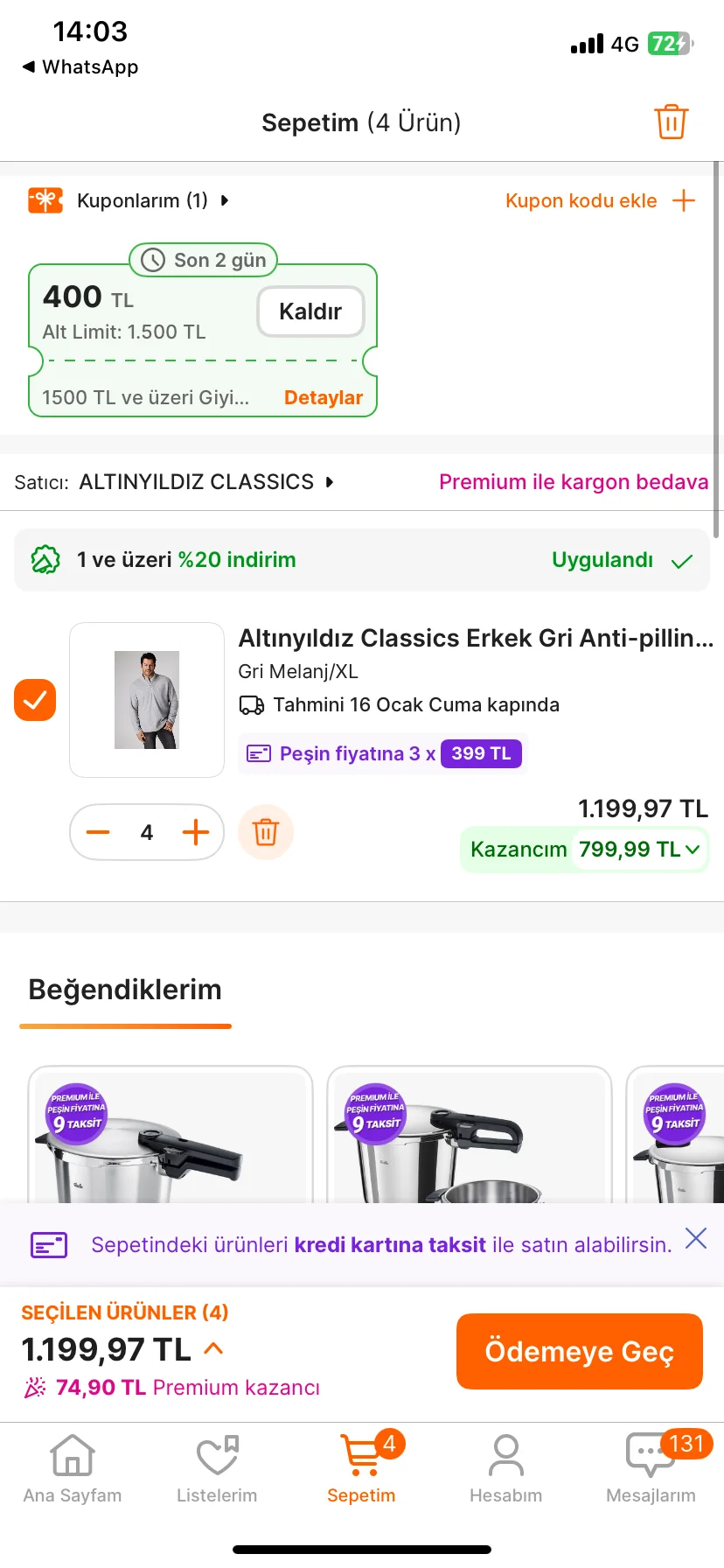The width and height of the screenshot is (724, 1568).
Task: Increase product quantity with the plus icon
Action: 196,832
